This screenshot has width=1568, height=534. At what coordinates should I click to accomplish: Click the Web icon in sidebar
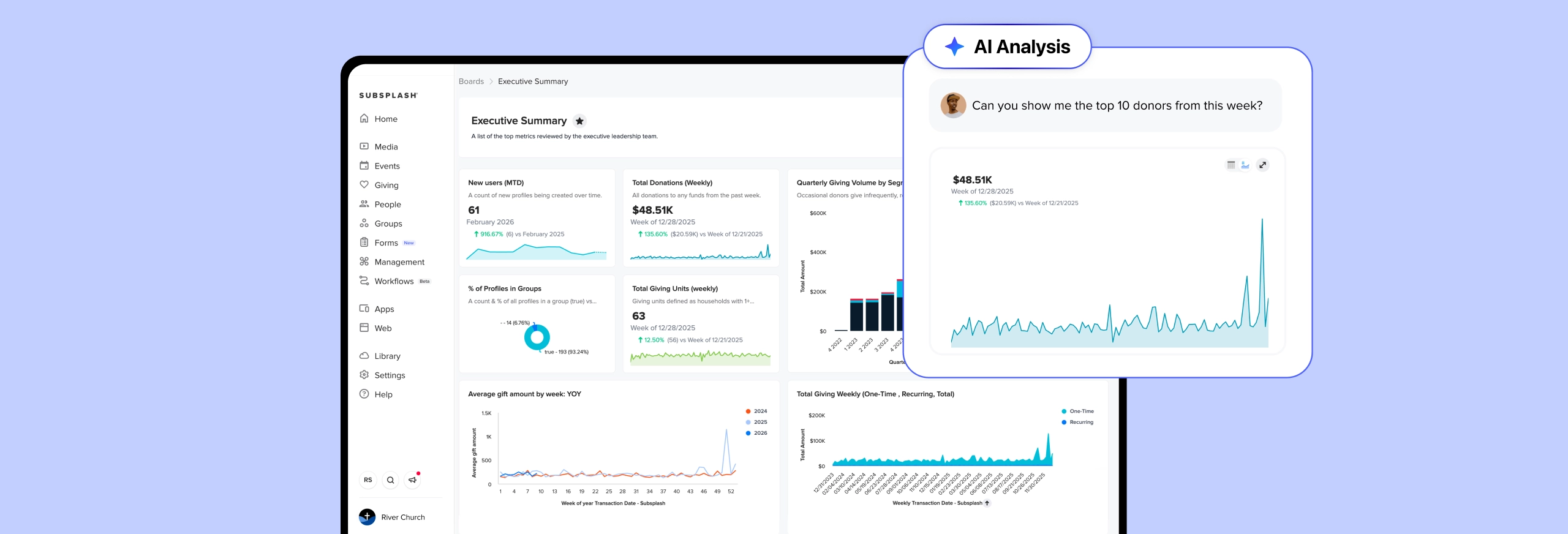(x=364, y=328)
